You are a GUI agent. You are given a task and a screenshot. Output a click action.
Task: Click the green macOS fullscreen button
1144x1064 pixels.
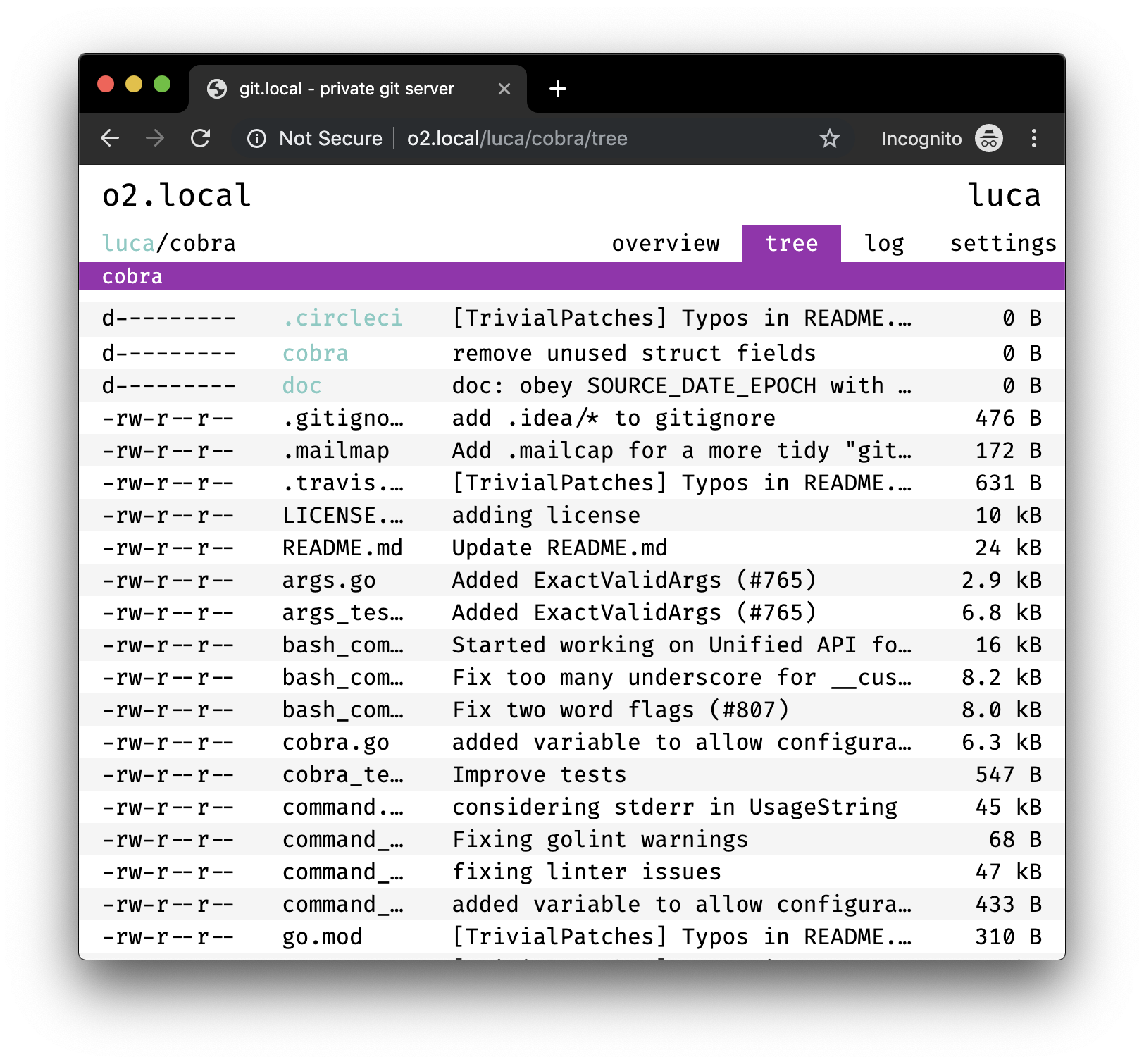click(162, 85)
